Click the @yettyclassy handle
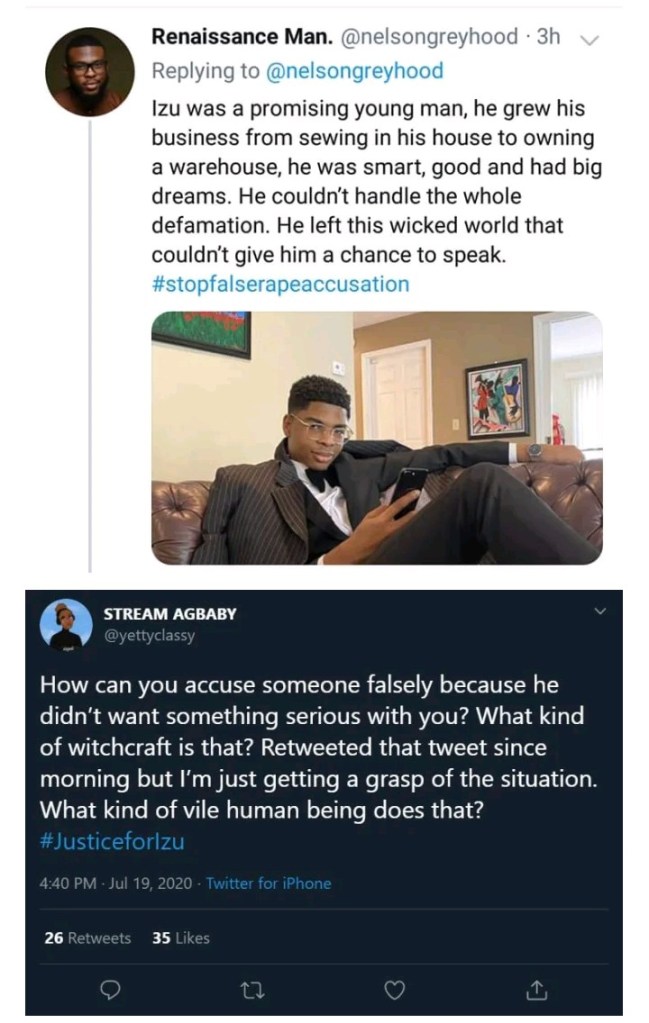Viewport: 649px width, 1023px height. (x=149, y=634)
